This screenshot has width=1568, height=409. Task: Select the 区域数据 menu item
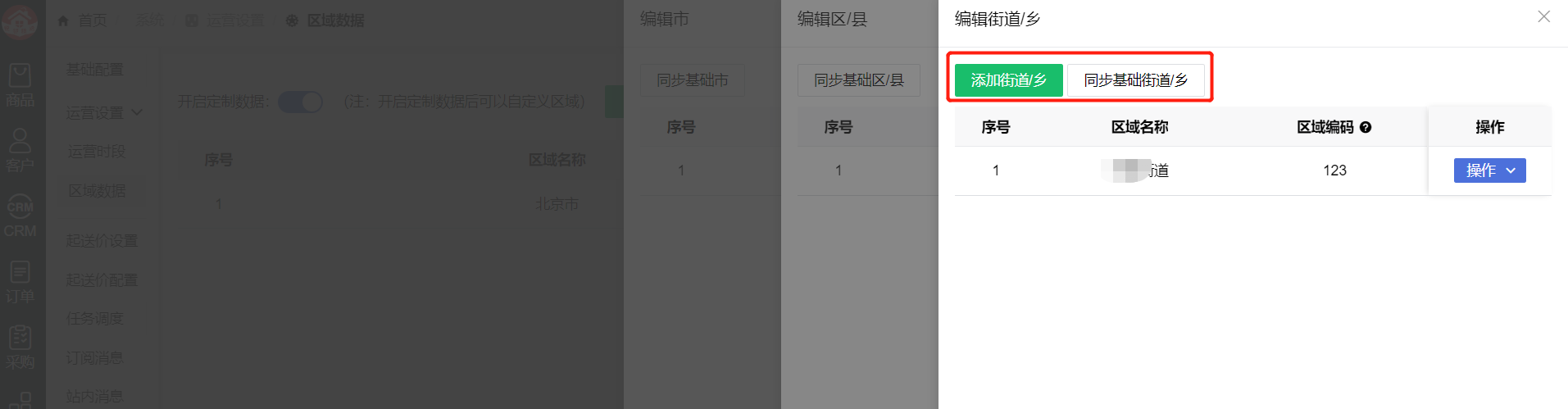[98, 191]
